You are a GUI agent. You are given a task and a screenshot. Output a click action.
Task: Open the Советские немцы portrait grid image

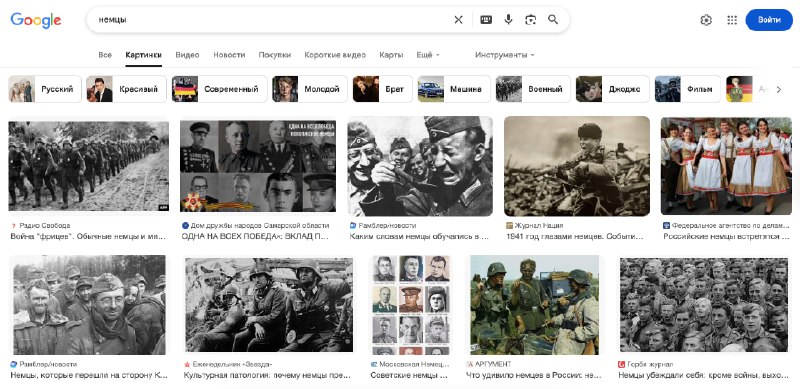pyautogui.click(x=411, y=305)
